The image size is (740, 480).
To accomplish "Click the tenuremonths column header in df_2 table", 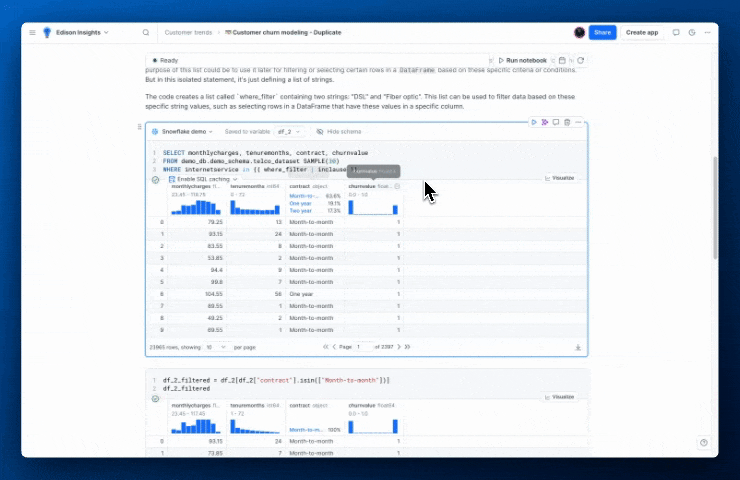I will [255, 186].
